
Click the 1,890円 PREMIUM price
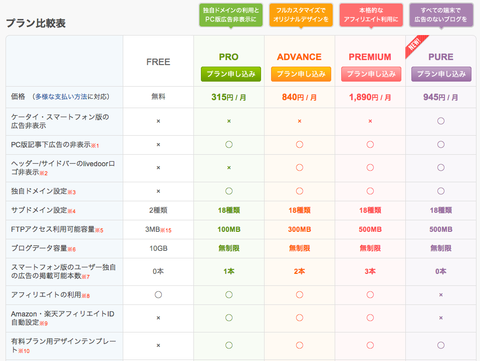tap(370, 97)
